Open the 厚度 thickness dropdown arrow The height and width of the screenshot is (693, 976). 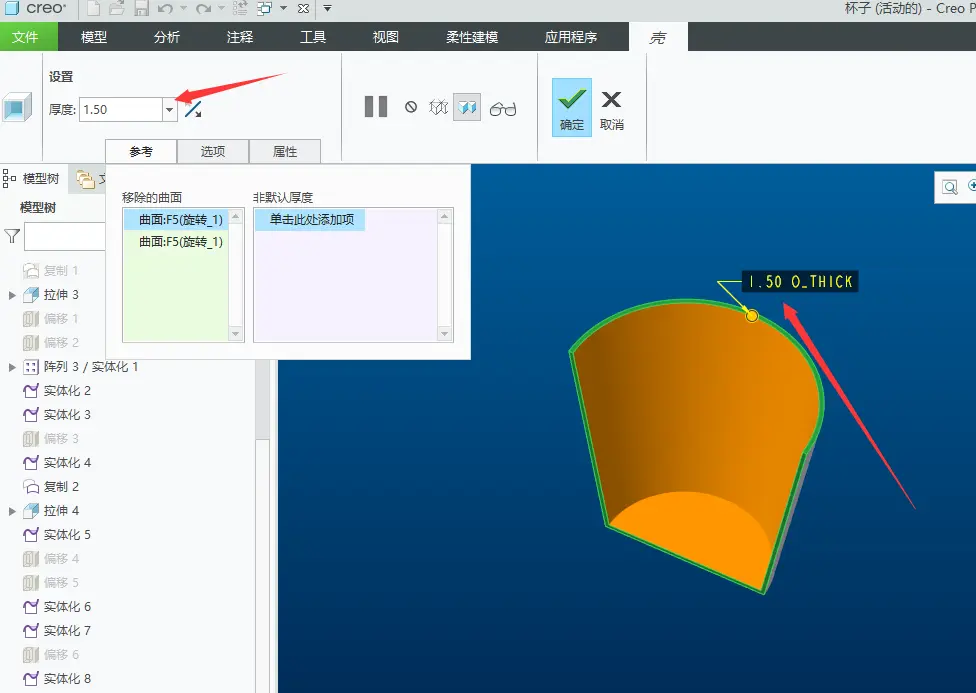[x=169, y=110]
